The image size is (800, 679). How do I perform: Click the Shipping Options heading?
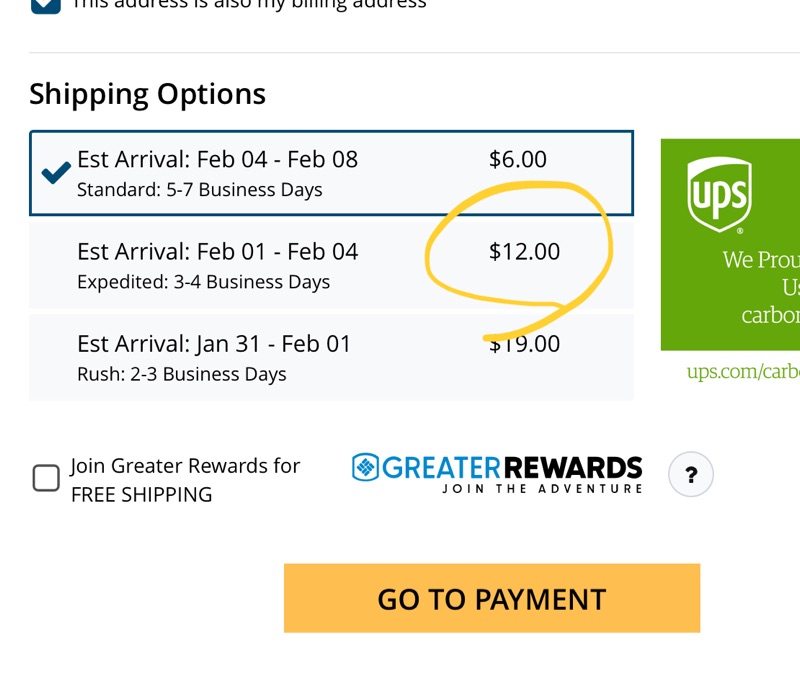pos(147,94)
